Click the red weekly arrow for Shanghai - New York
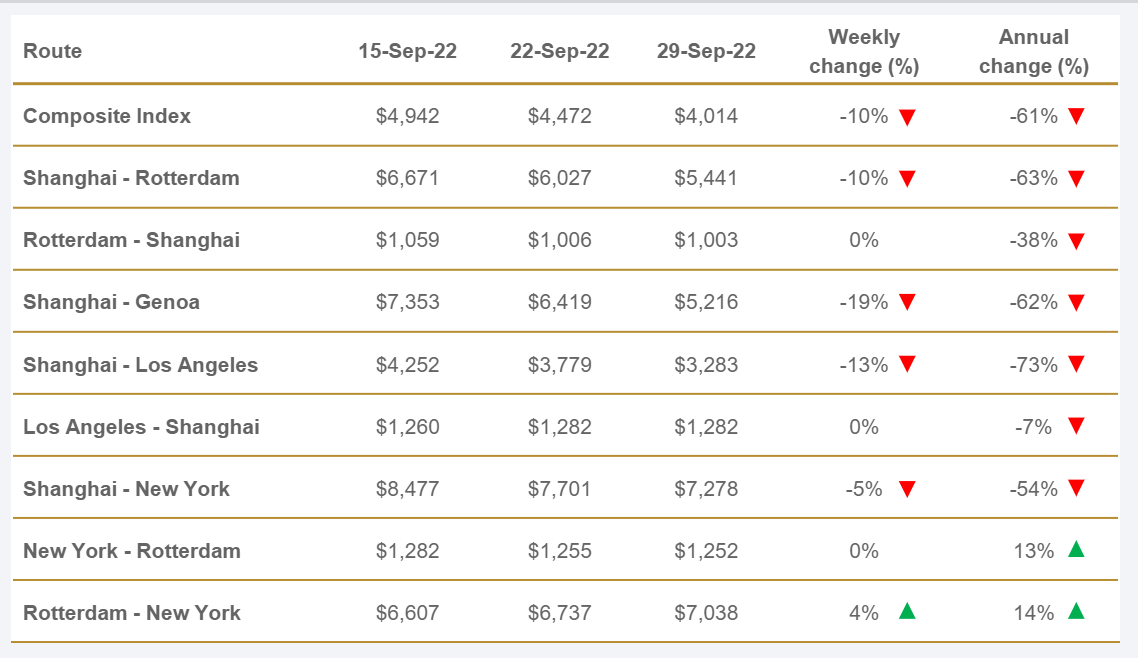The width and height of the screenshot is (1138, 658). 907,489
